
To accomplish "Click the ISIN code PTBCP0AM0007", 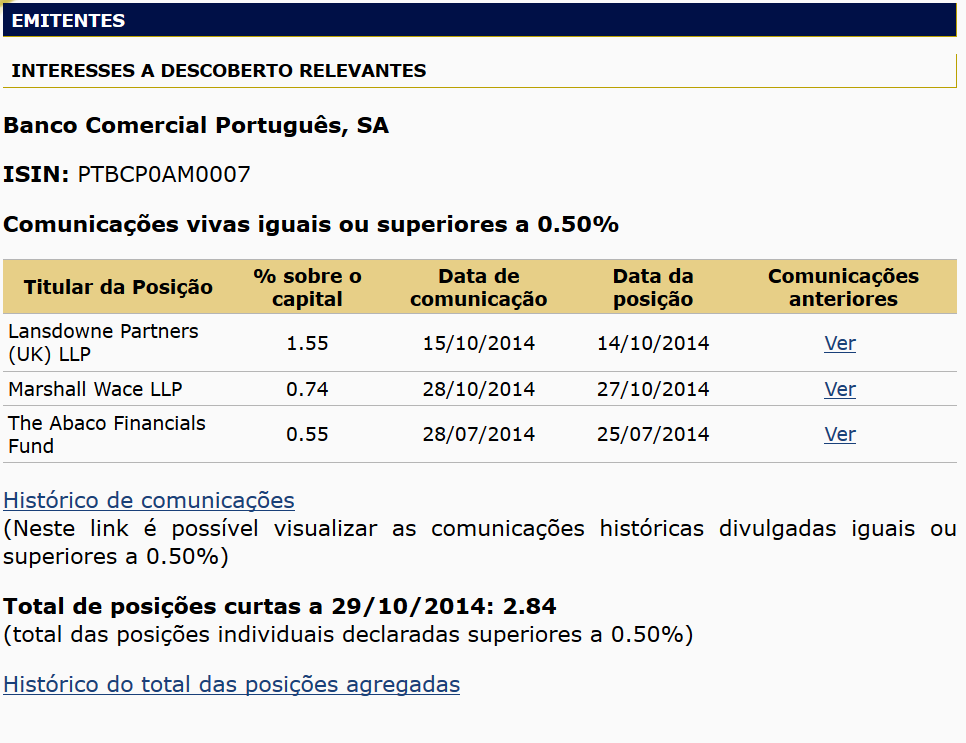I will point(164,175).
